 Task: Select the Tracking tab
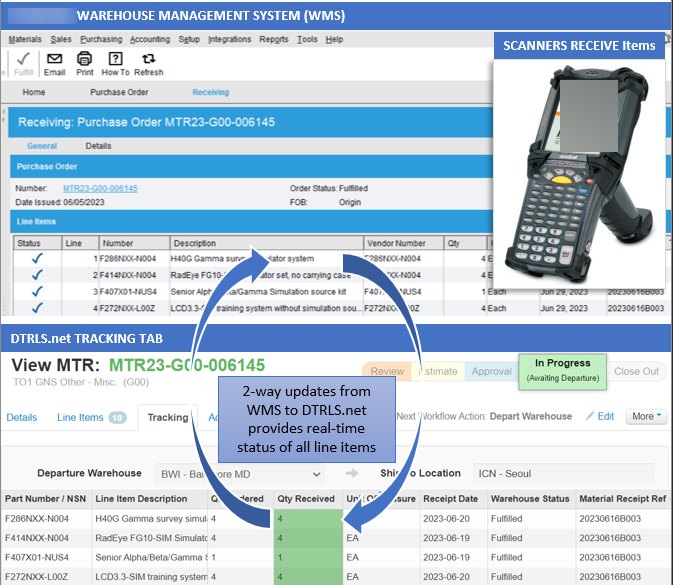tap(168, 417)
